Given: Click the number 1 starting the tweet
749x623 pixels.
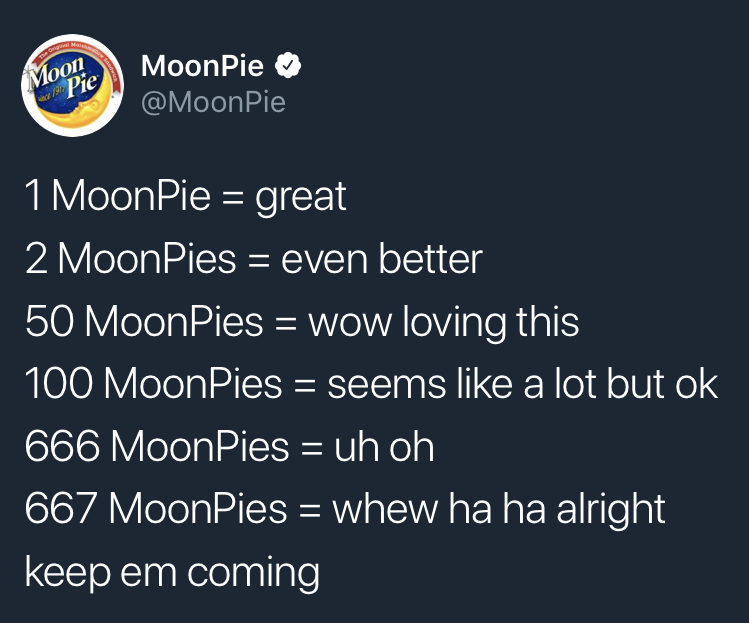Looking at the screenshot, I should pyautogui.click(x=33, y=197).
